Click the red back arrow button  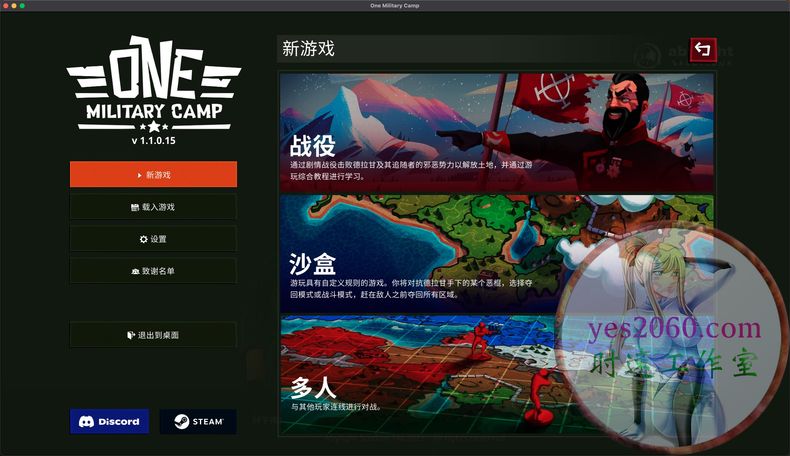[x=702, y=49]
